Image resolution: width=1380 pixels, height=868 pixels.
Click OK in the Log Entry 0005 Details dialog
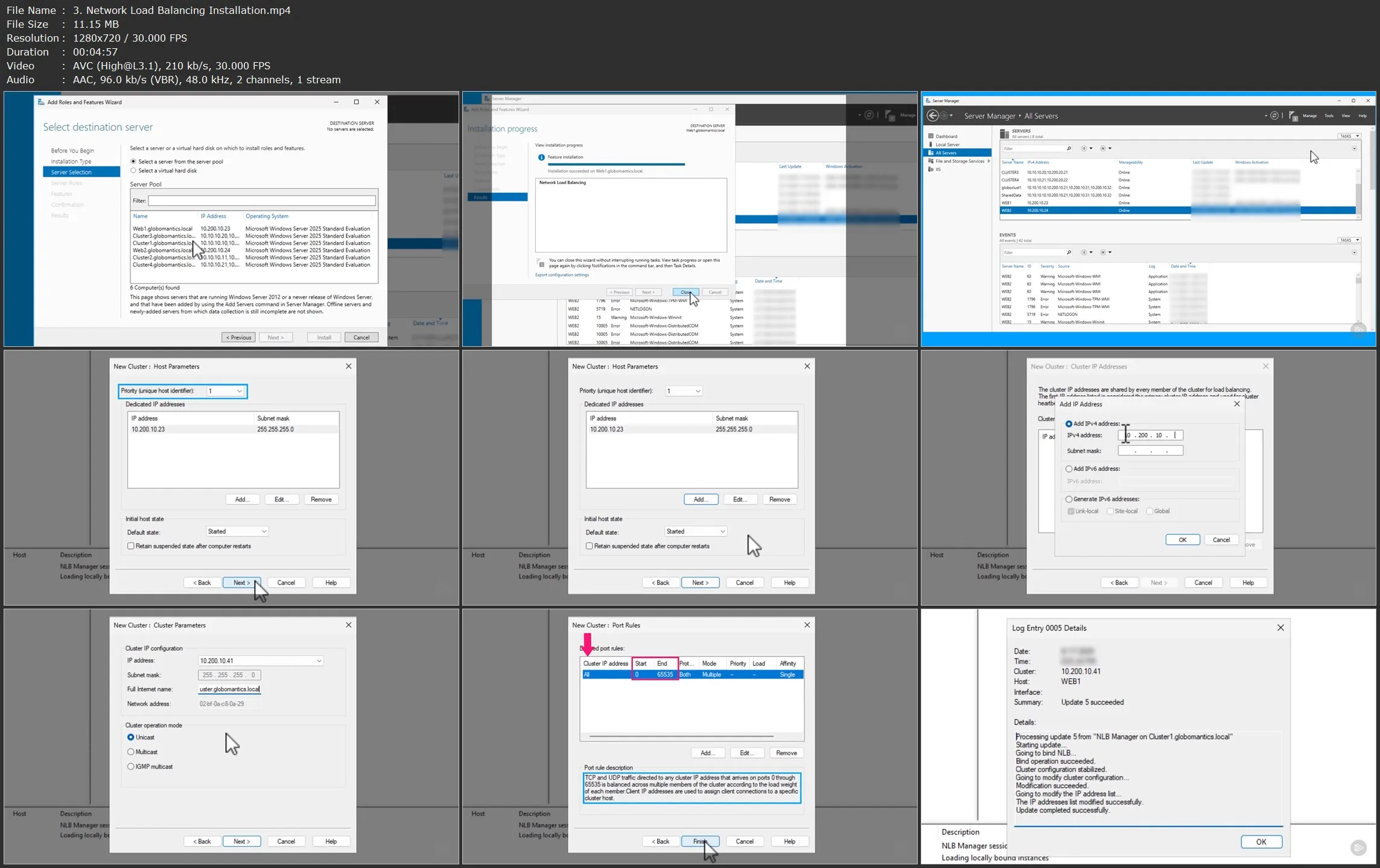tap(1261, 842)
